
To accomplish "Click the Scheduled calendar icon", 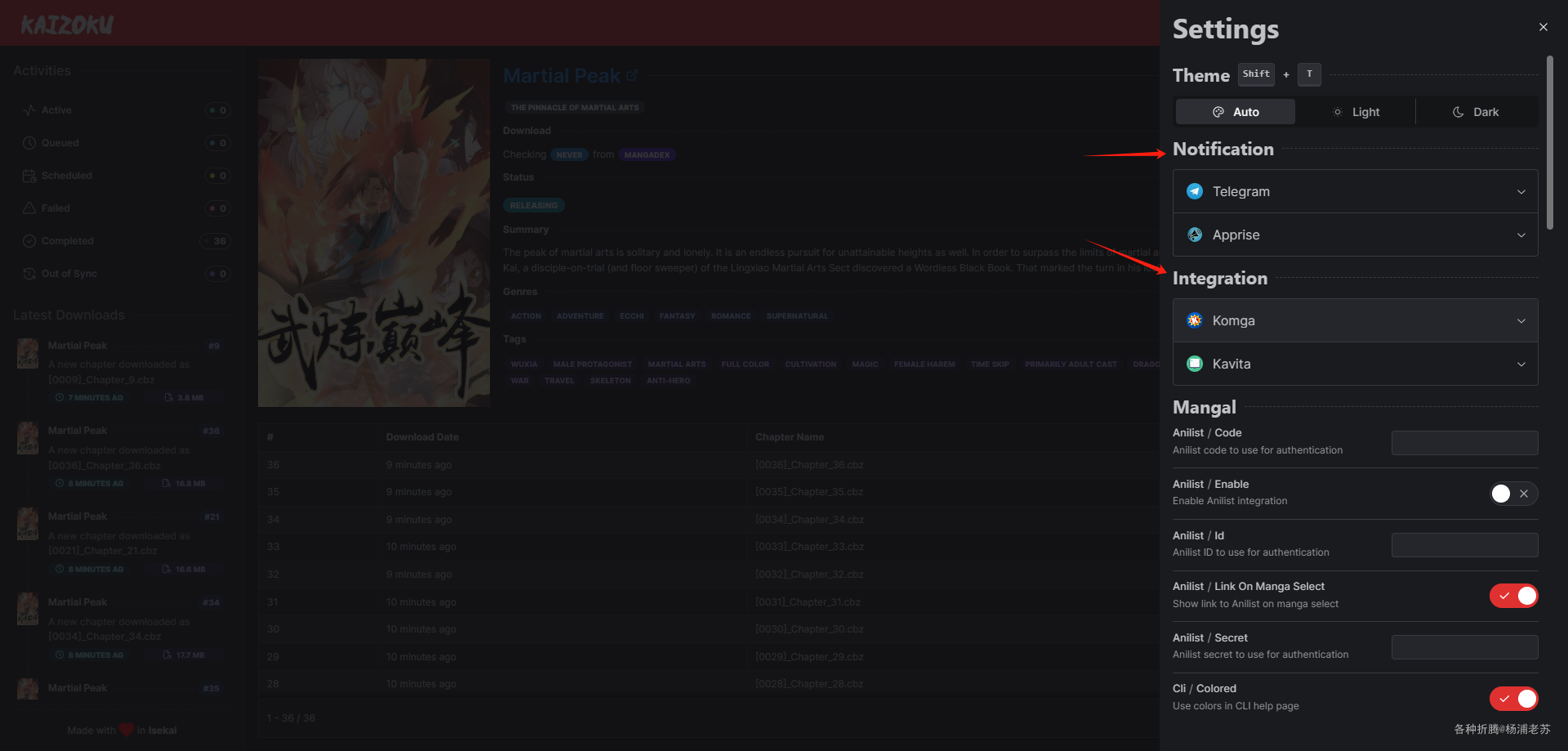I will (x=29, y=176).
